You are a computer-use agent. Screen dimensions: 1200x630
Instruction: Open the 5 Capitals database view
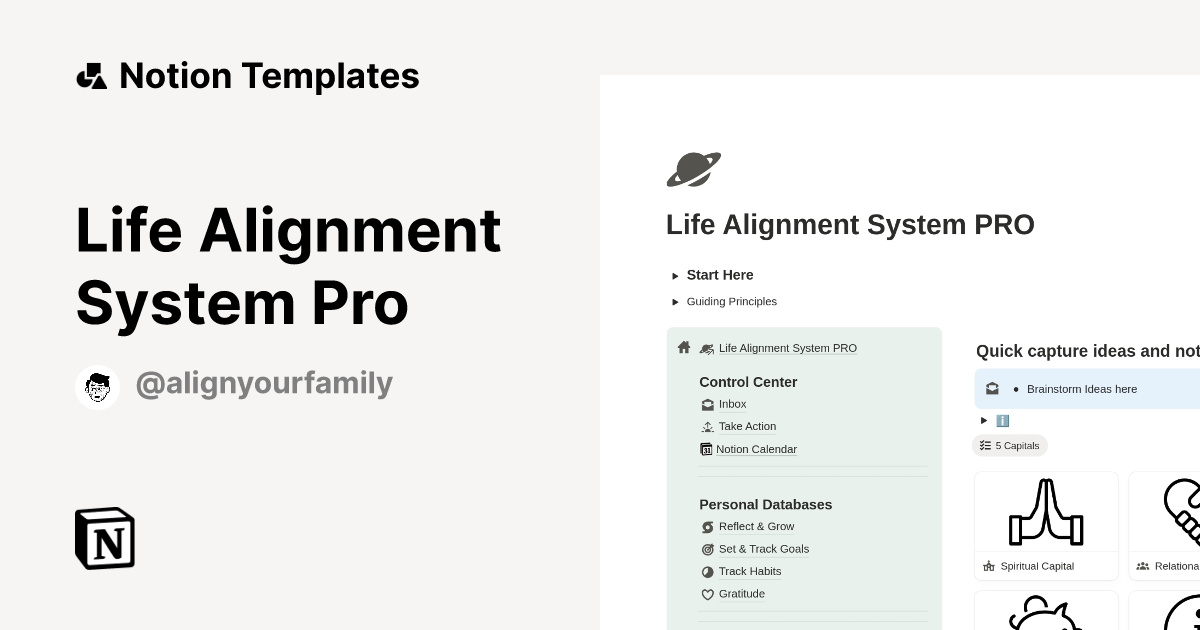tap(1010, 445)
